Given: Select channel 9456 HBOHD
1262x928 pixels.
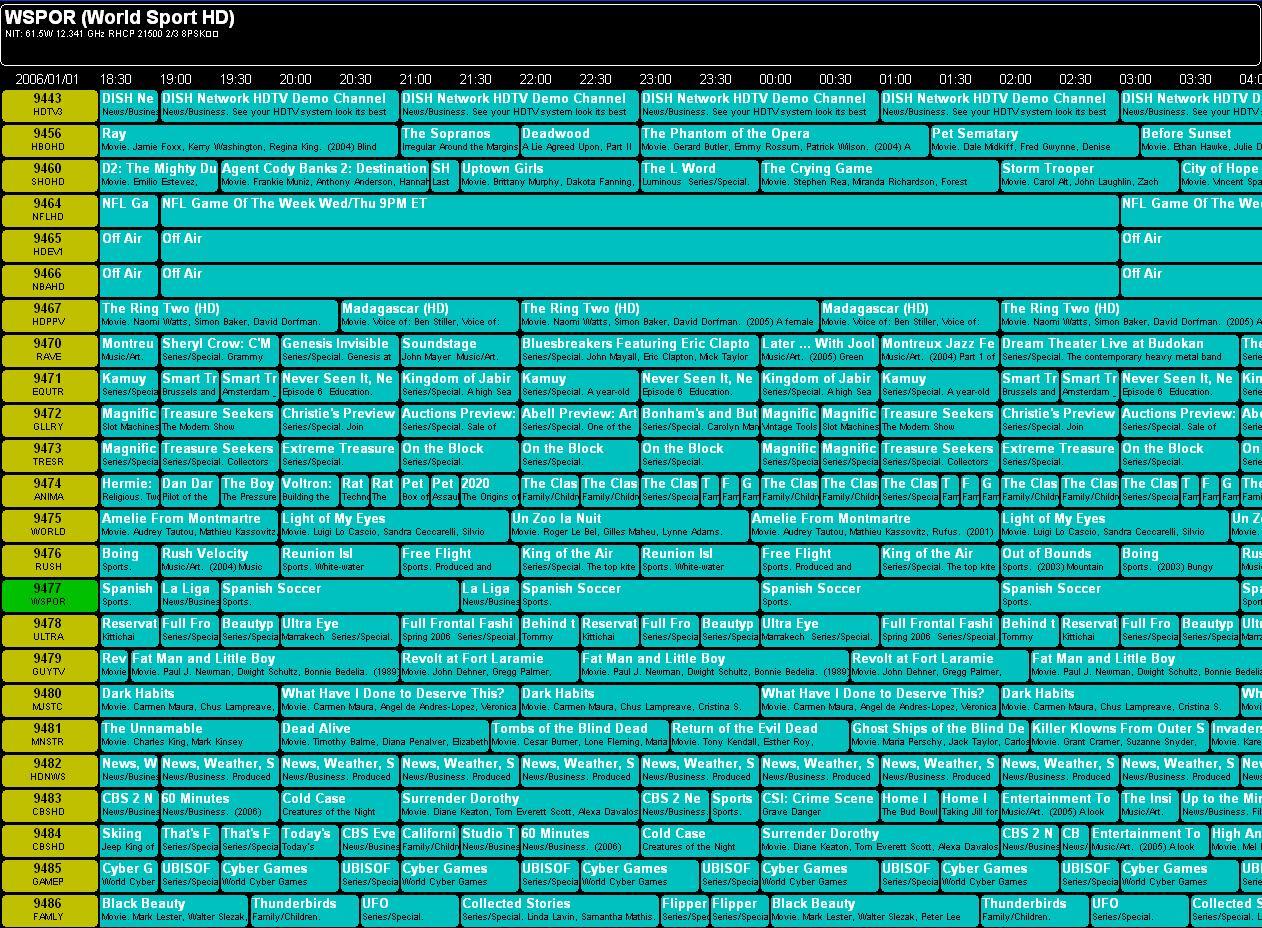Looking at the screenshot, I should (x=49, y=141).
